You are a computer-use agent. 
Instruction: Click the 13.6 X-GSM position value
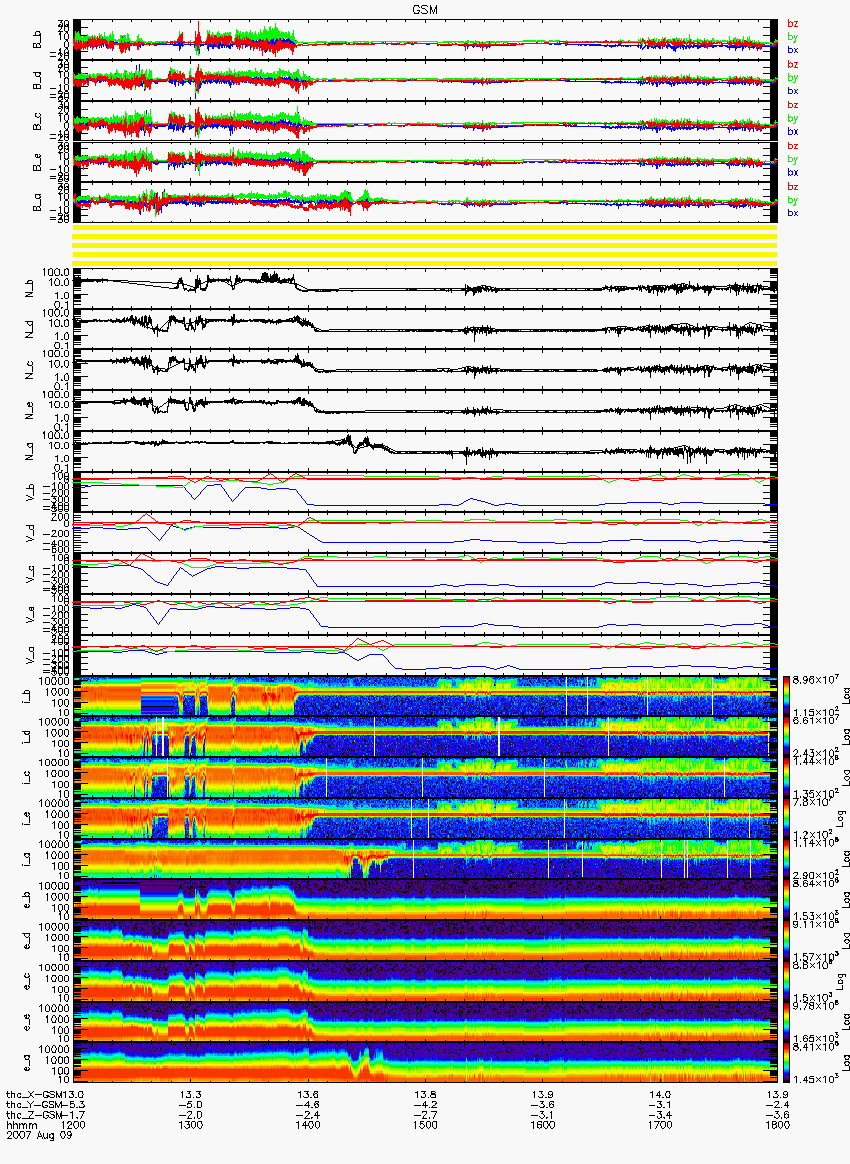[308, 1095]
